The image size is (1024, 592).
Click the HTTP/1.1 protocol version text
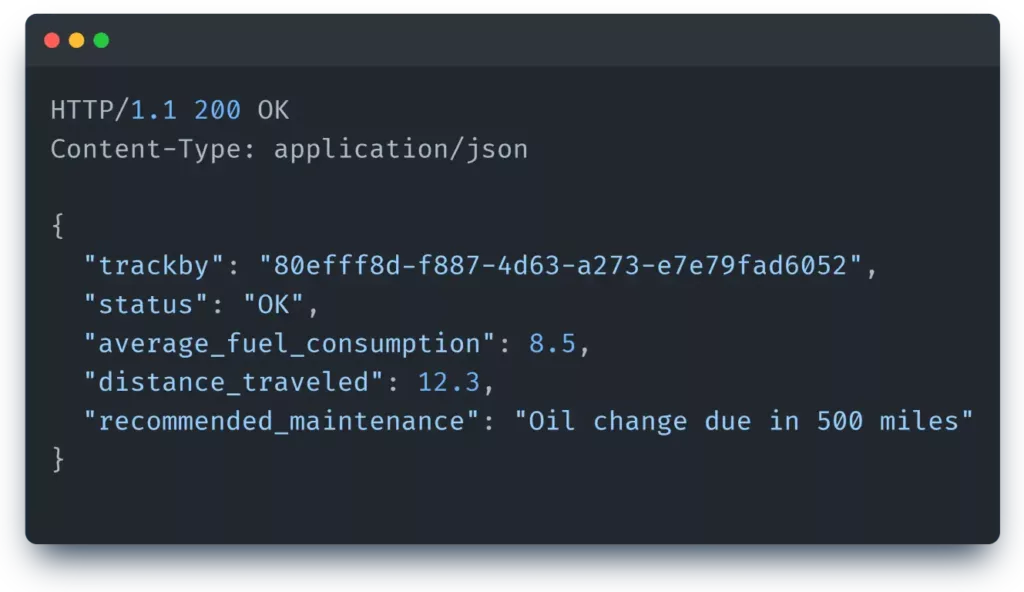tap(113, 110)
